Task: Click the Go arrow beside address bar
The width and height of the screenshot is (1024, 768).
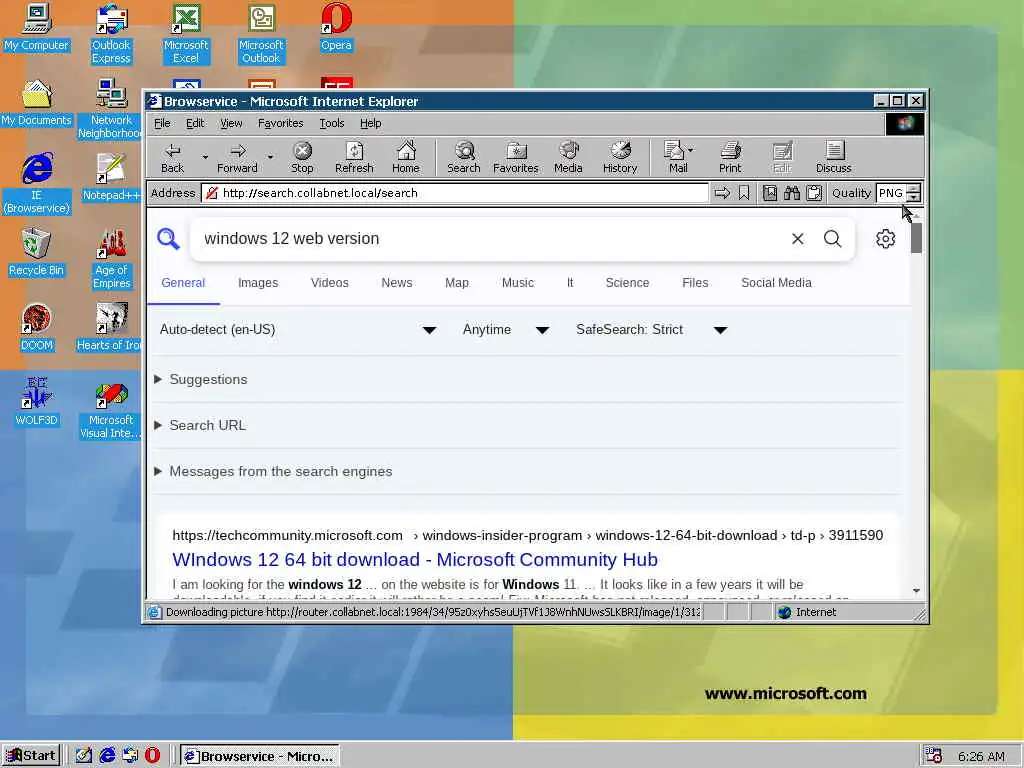Action: point(722,193)
